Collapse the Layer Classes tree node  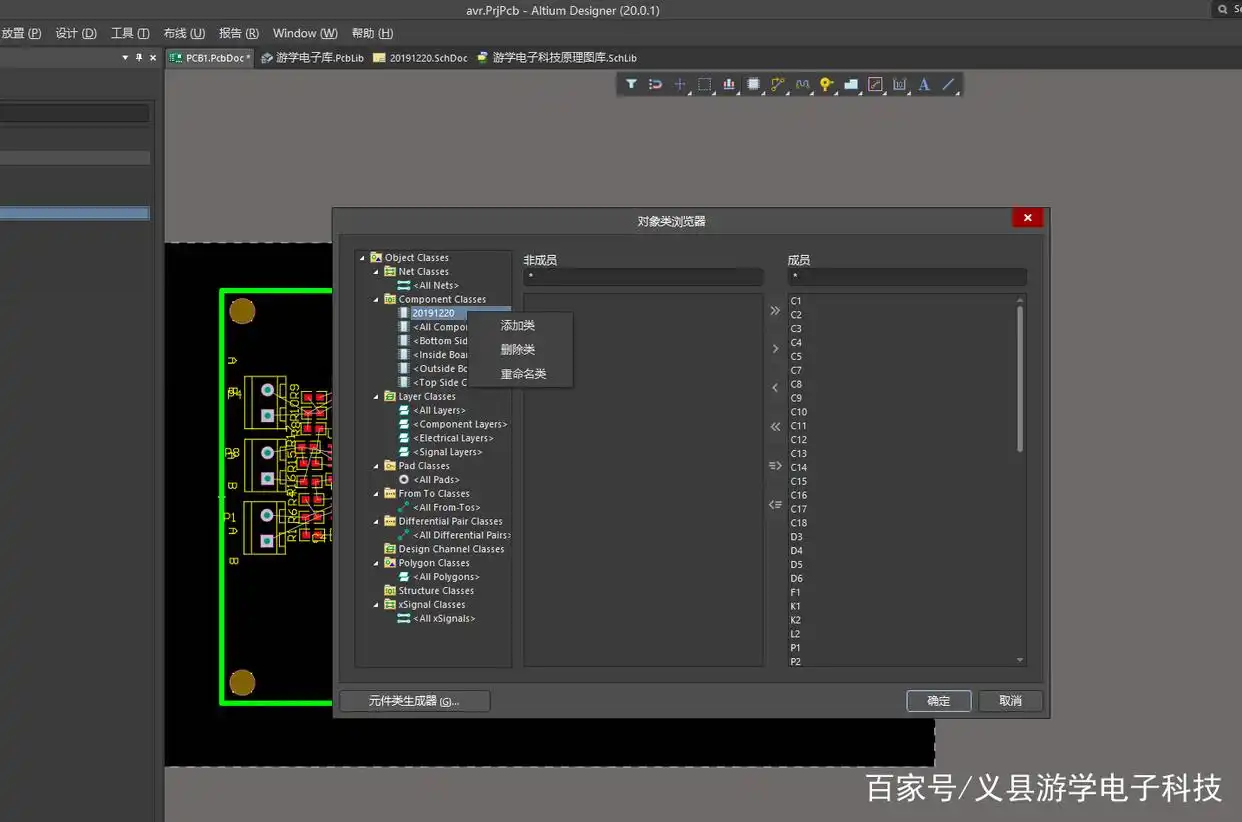point(377,397)
